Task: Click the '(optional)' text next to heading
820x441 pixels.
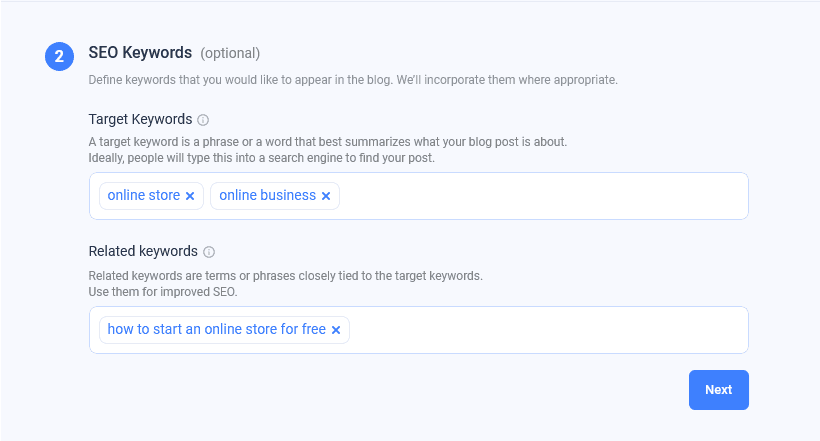Action: [230, 53]
